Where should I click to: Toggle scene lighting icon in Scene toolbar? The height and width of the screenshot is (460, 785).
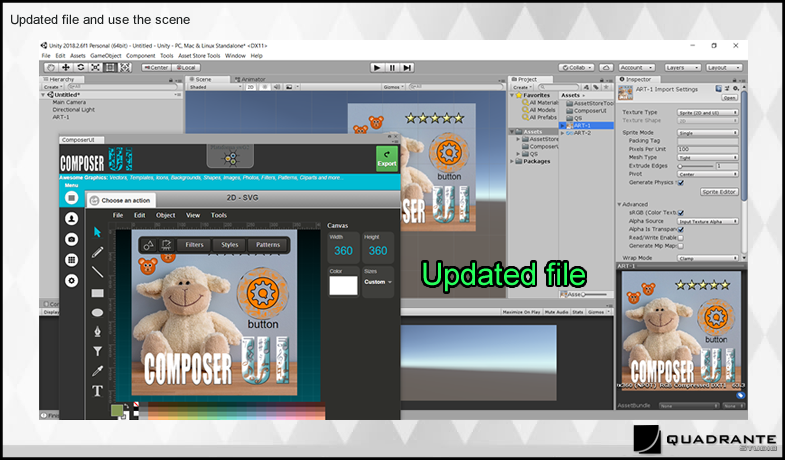coord(264,87)
